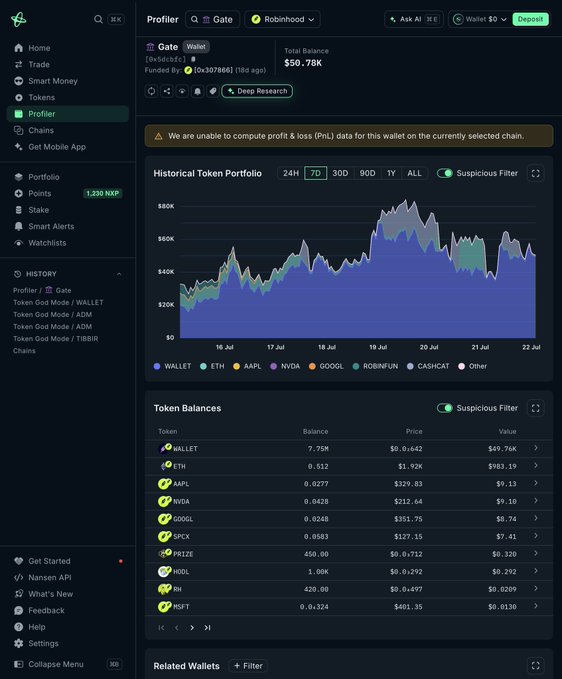Click the share icon under Gate wallet
562x679 pixels.
coord(167,91)
